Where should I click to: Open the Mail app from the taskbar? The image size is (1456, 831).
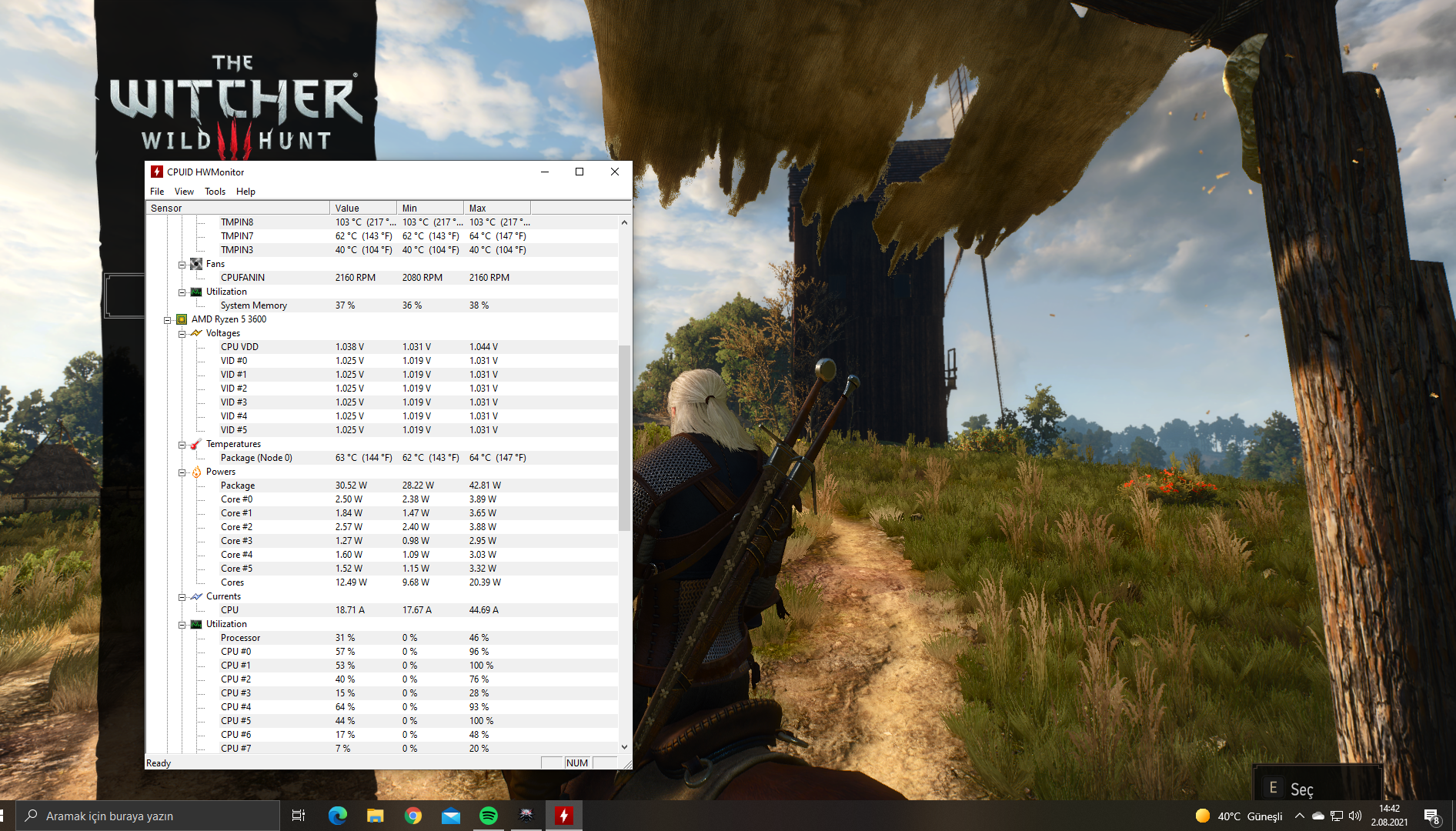[451, 816]
